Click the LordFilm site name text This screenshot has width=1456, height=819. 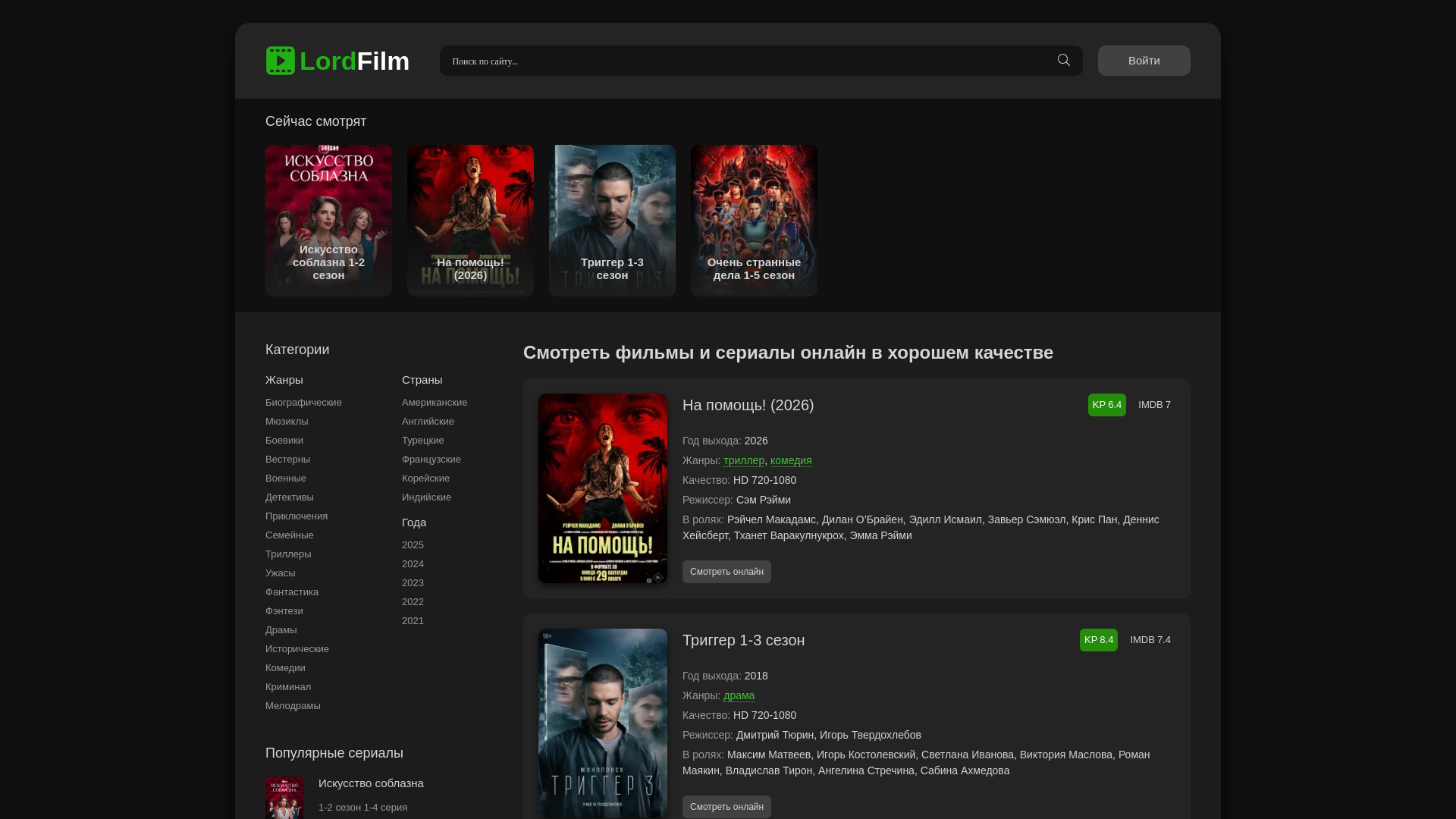pyautogui.click(x=354, y=61)
